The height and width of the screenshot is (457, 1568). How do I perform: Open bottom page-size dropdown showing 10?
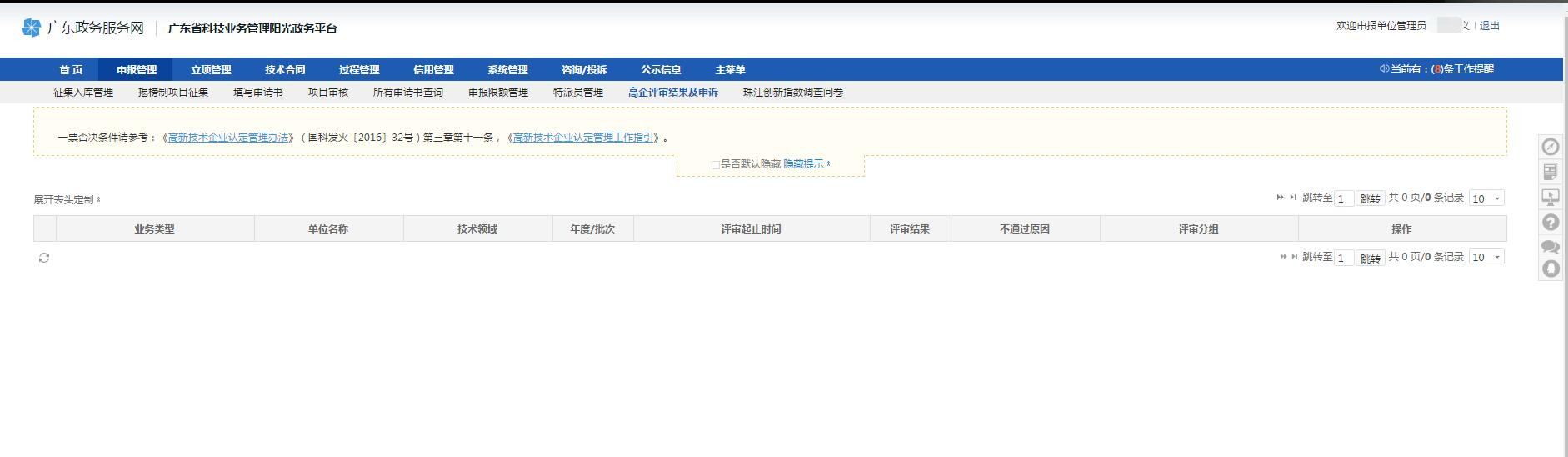pos(1486,258)
